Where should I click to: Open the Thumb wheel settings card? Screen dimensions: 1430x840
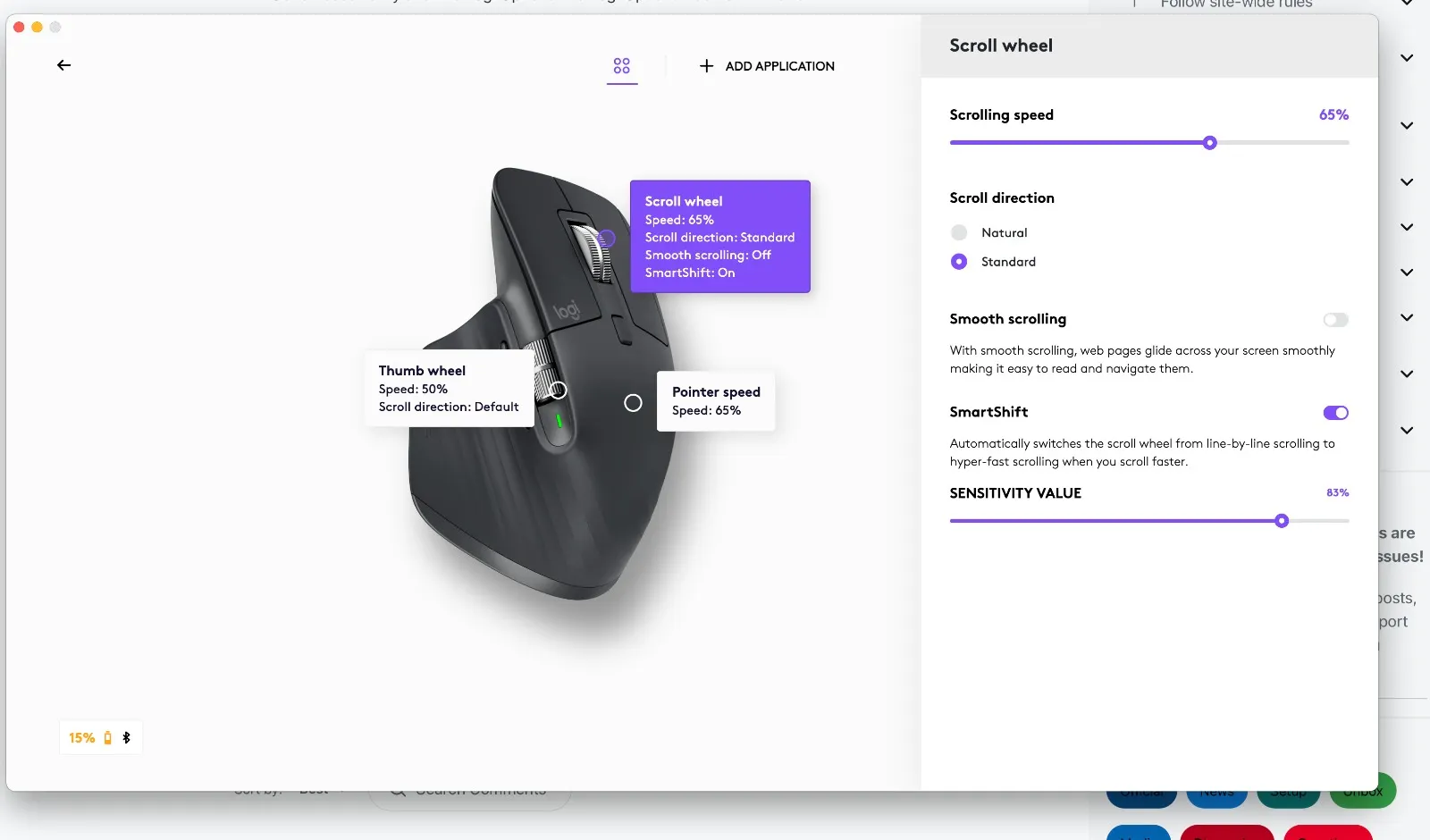point(449,389)
